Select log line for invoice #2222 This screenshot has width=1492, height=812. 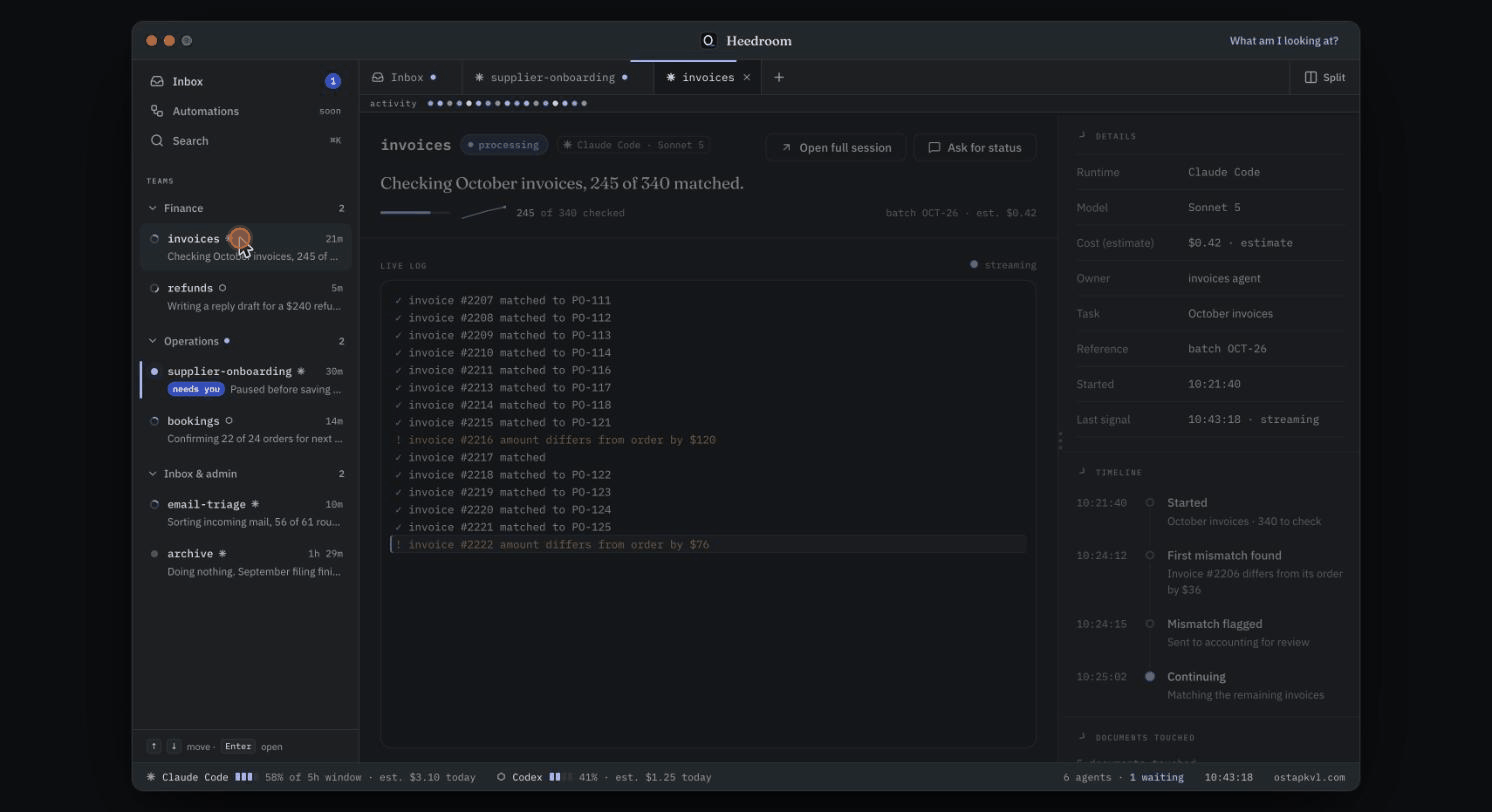point(708,545)
